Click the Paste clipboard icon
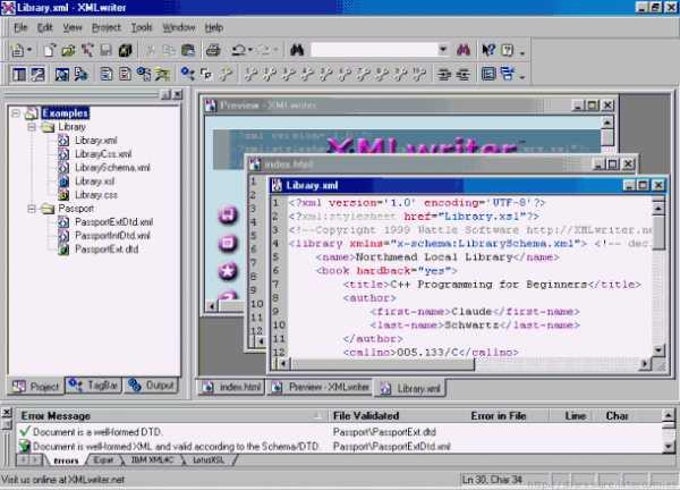 188,50
